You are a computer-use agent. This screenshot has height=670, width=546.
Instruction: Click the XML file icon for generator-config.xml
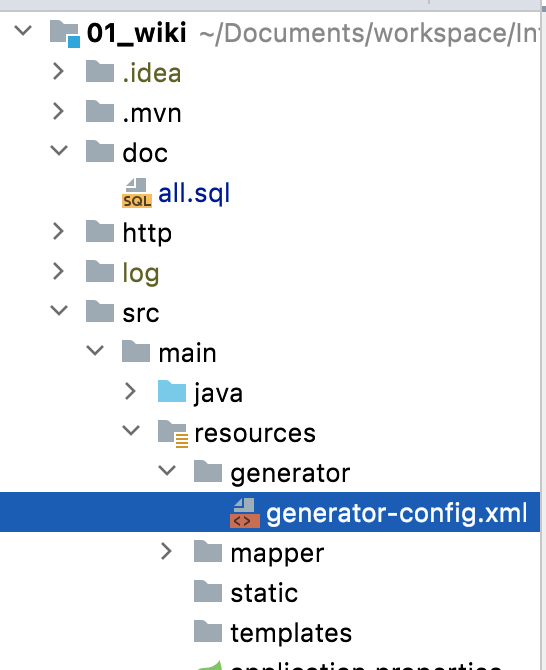click(x=244, y=513)
